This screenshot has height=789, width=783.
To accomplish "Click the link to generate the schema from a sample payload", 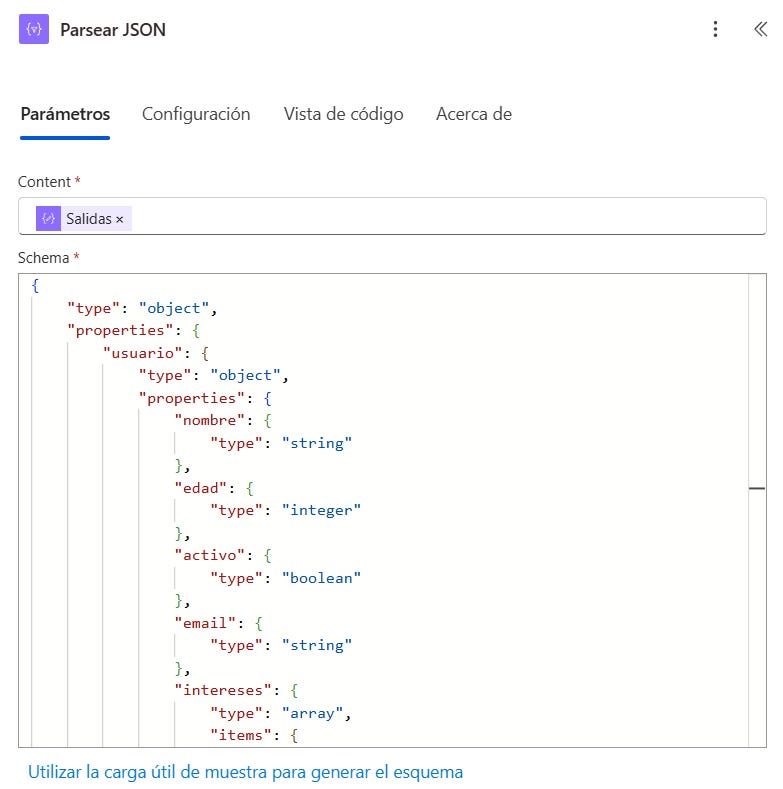I will point(245,772).
